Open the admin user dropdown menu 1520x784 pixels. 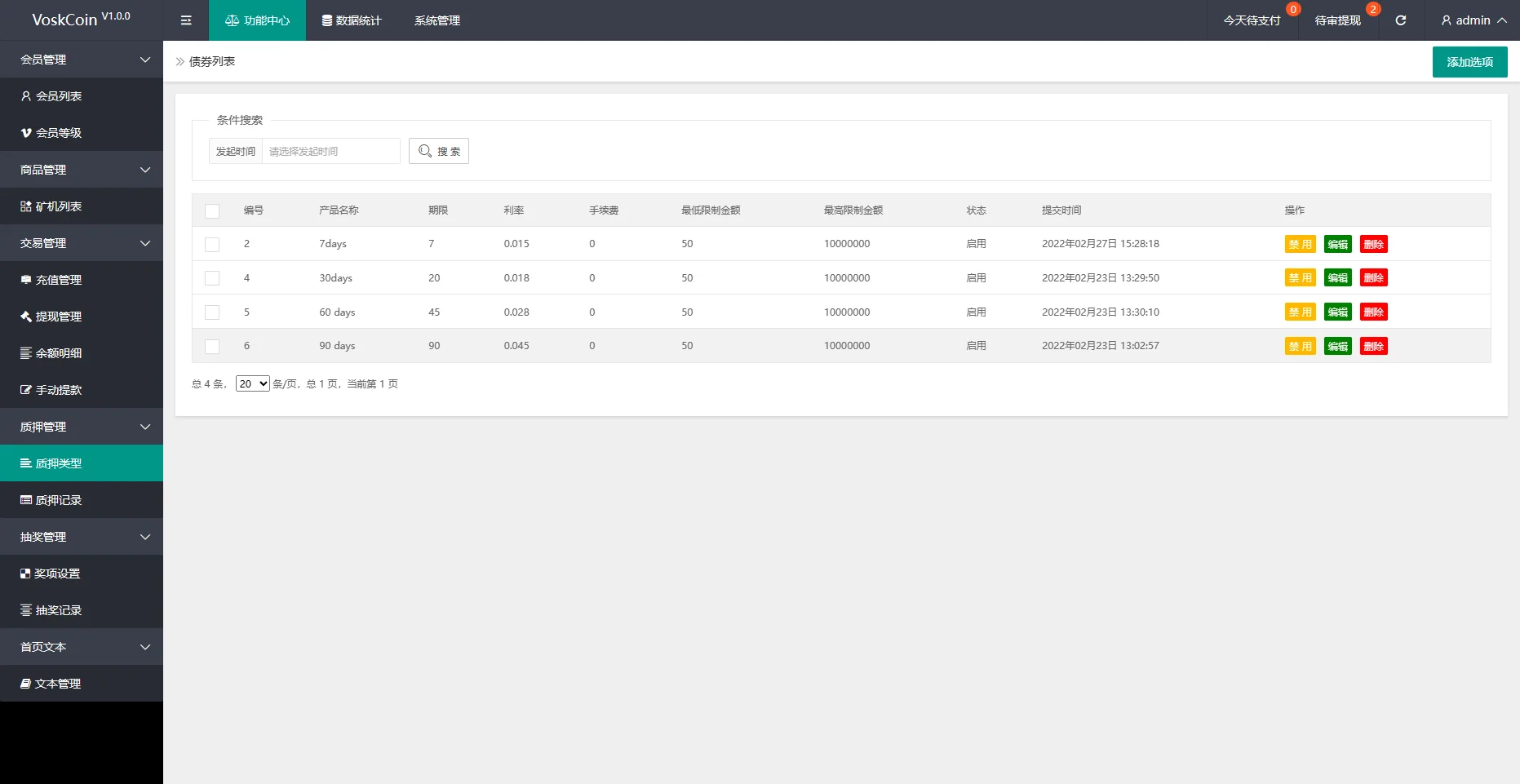point(1473,20)
